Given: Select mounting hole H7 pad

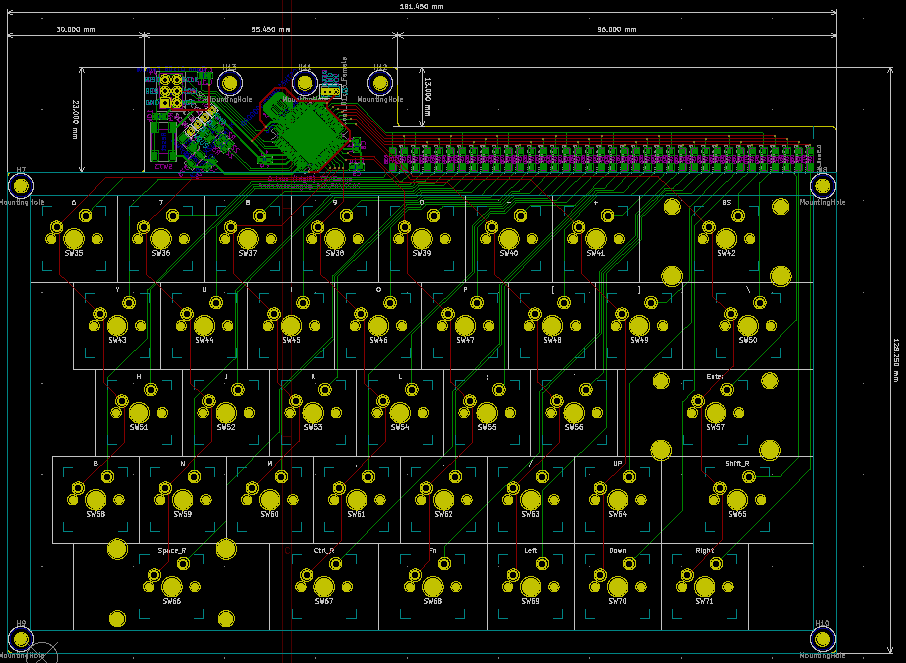Looking at the screenshot, I should coord(21,186).
